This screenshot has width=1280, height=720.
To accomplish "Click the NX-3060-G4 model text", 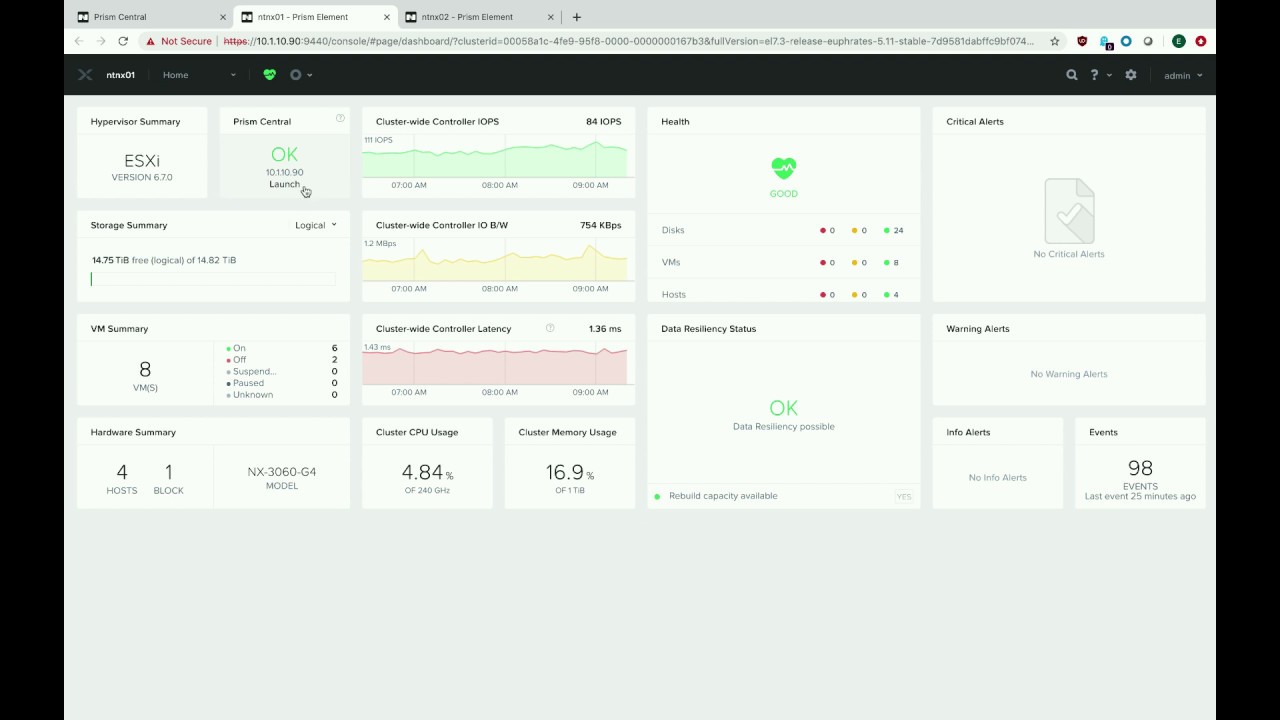I will pyautogui.click(x=282, y=472).
